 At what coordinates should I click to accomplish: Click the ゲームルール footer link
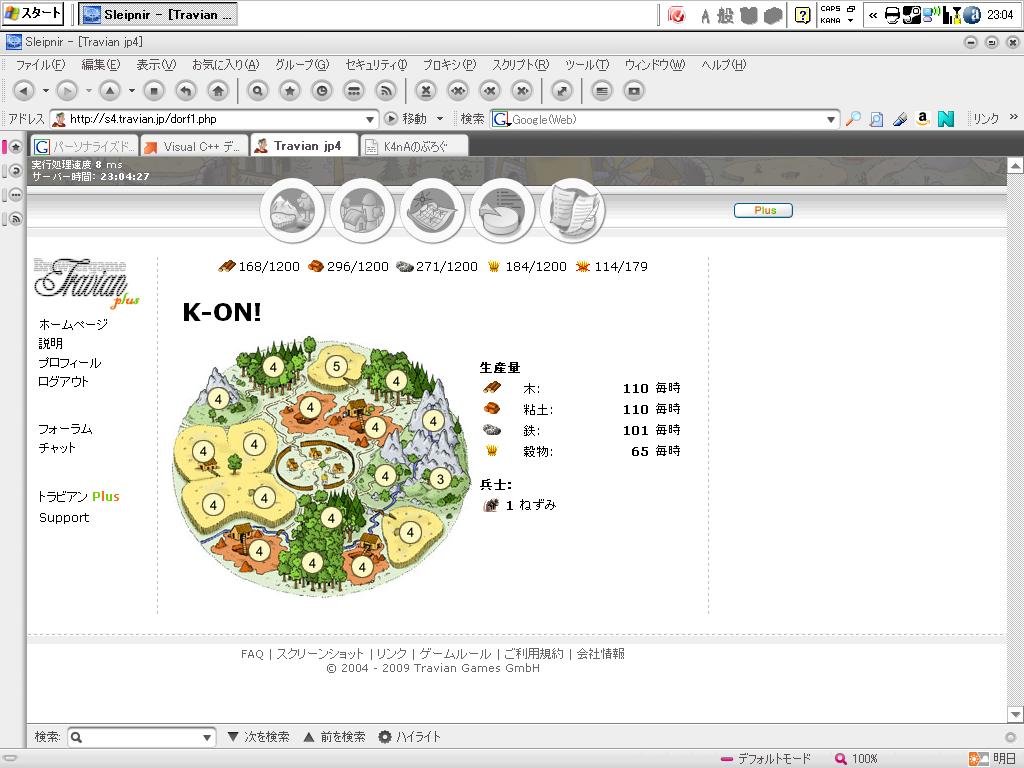tap(455, 654)
